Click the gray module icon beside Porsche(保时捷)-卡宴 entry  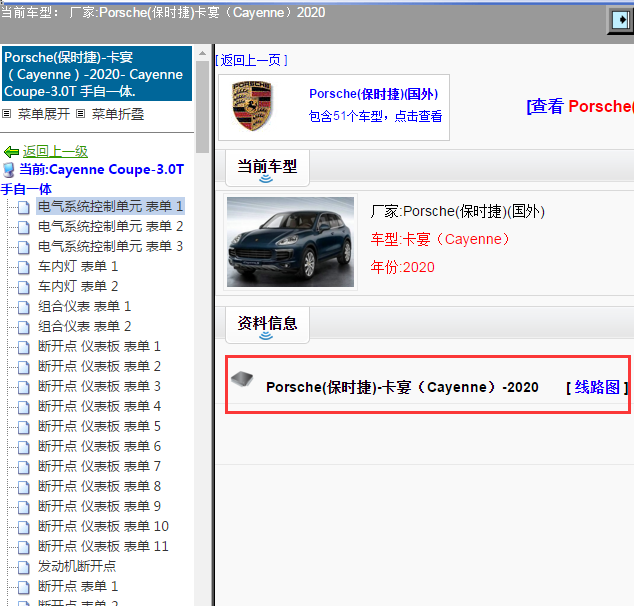pyautogui.click(x=242, y=380)
